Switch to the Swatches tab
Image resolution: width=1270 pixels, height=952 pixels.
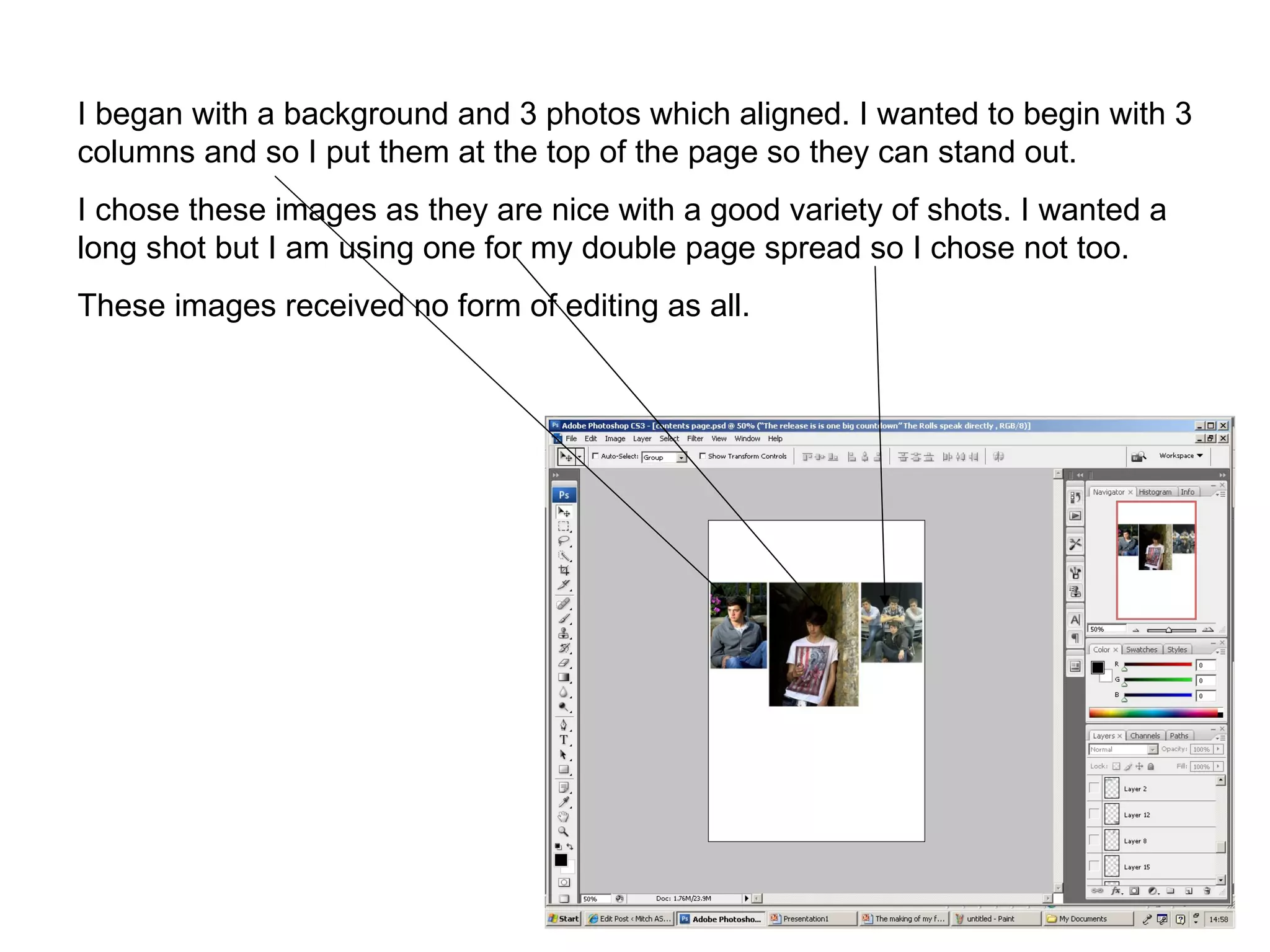point(1141,650)
